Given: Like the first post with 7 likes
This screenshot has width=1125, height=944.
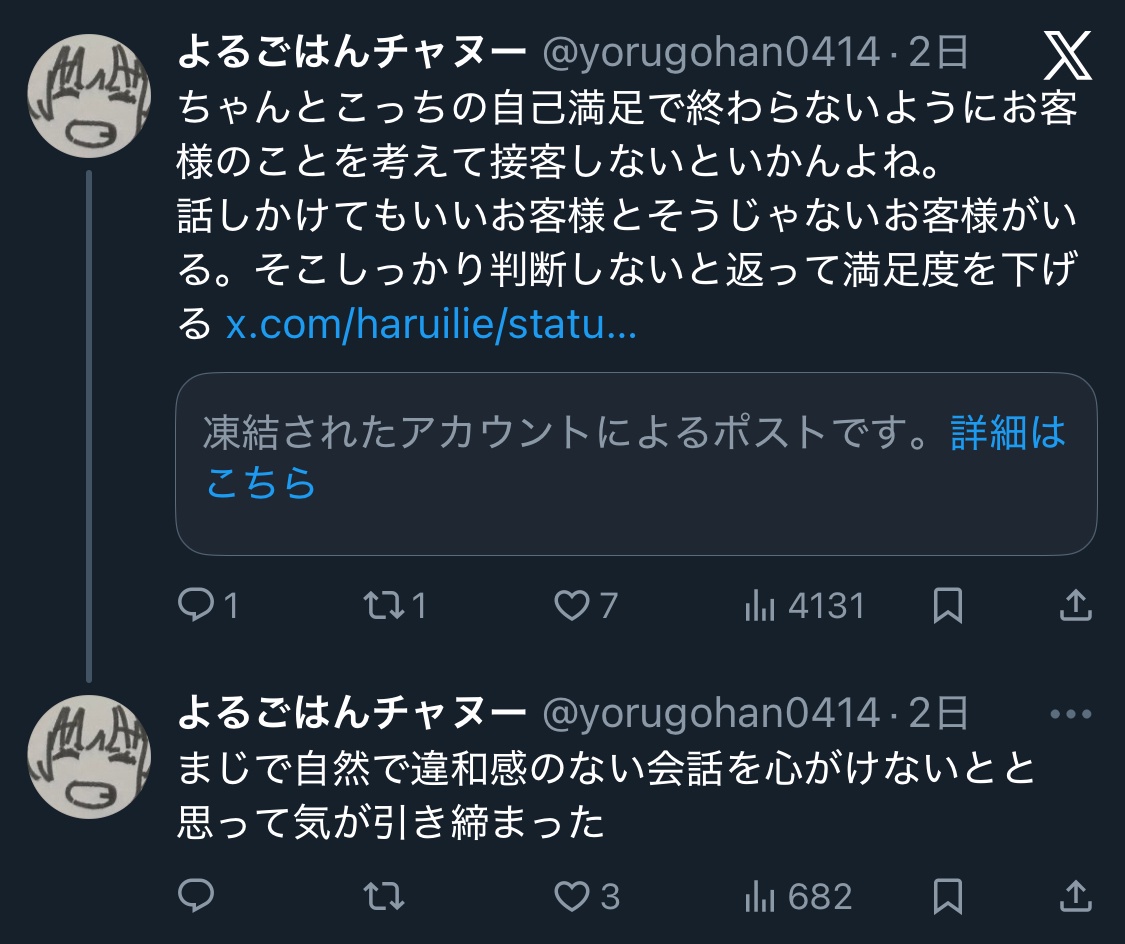Looking at the screenshot, I should [572, 605].
